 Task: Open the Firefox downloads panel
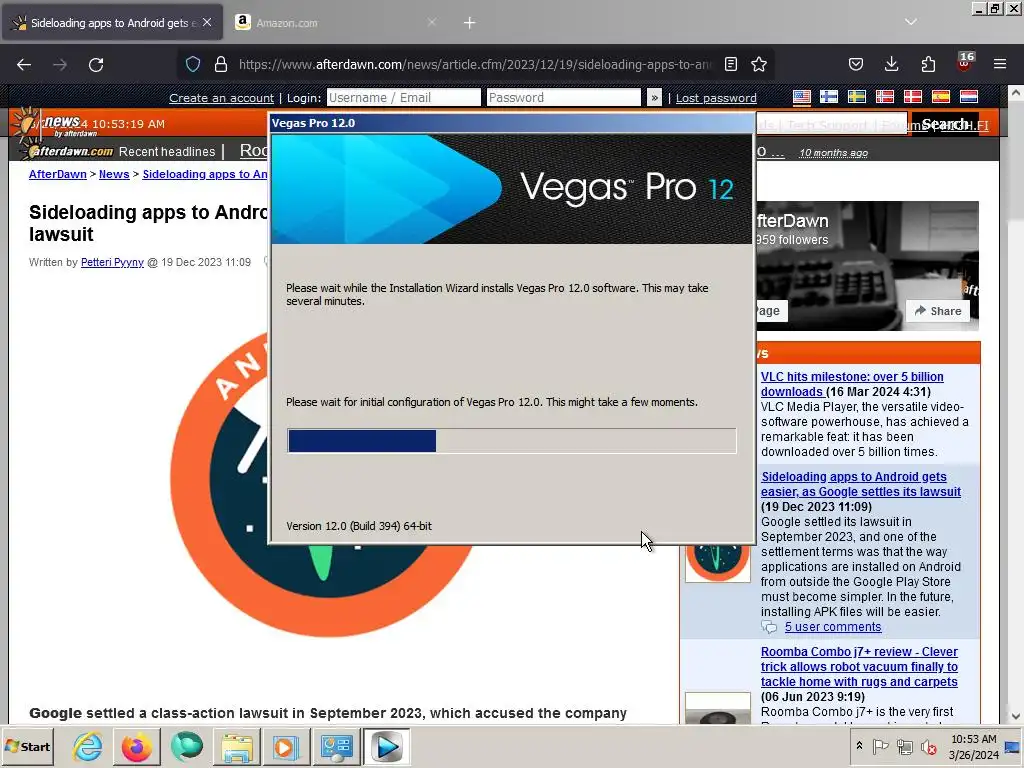point(891,64)
